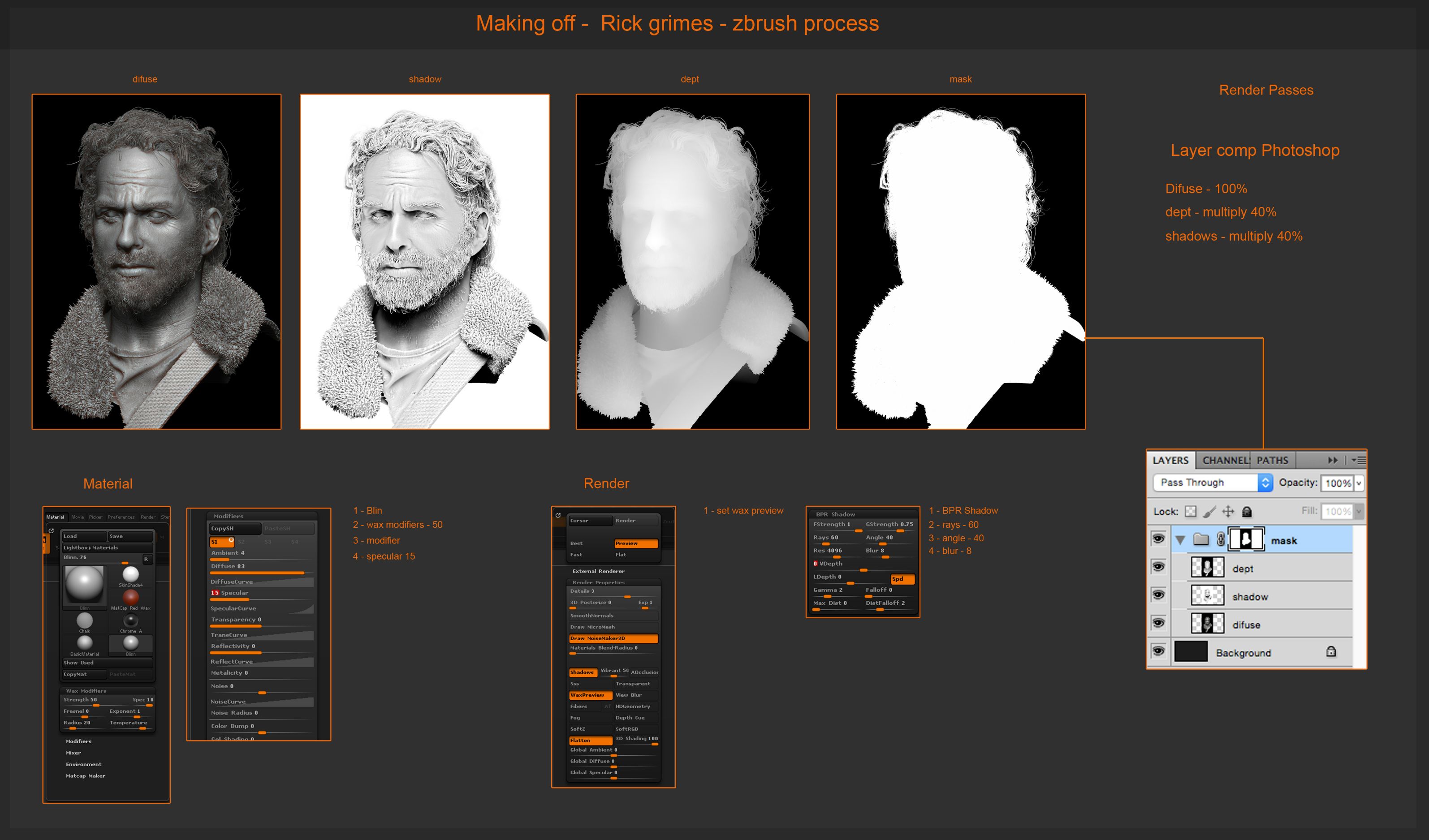The width and height of the screenshot is (1429, 840).
Task: Select the Chrome A material sphere
Action: tap(130, 620)
